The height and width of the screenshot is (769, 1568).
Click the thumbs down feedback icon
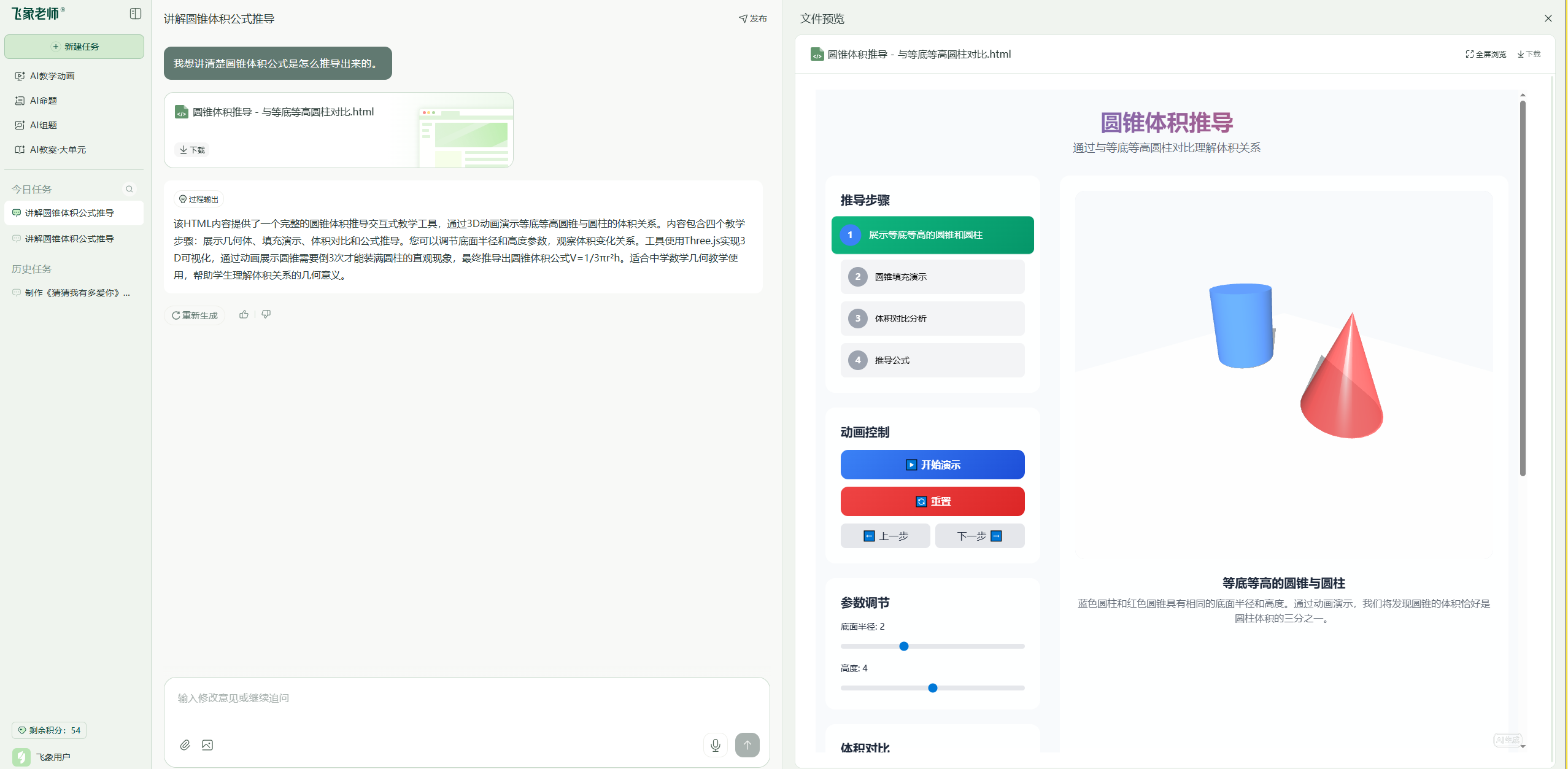pyautogui.click(x=266, y=314)
